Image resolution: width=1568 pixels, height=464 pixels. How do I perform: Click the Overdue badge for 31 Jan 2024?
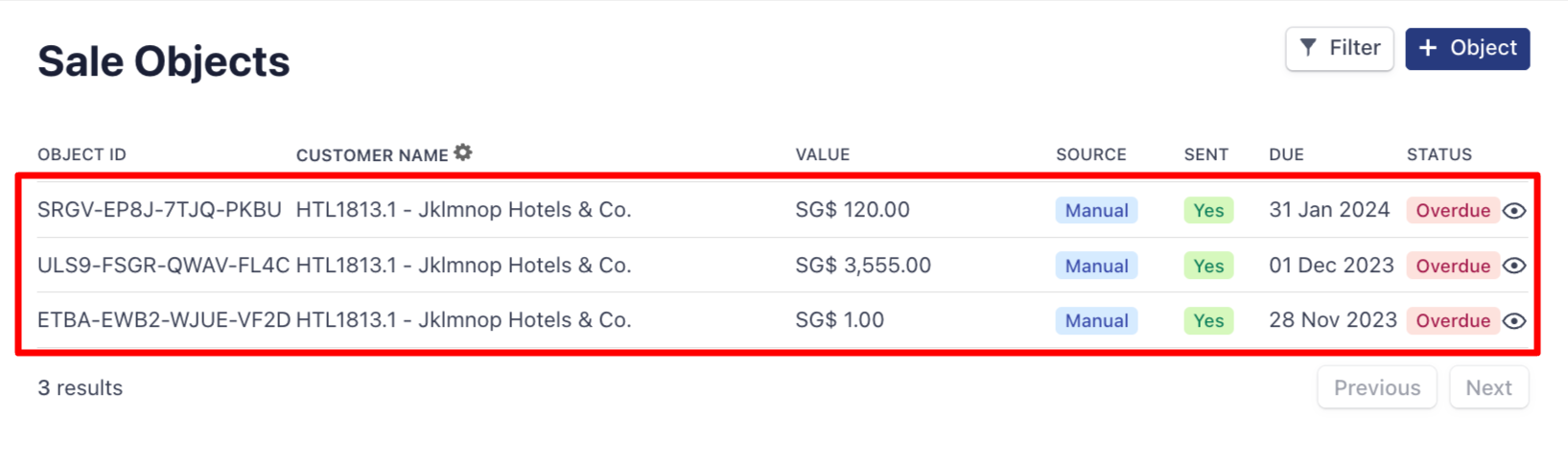(1452, 211)
